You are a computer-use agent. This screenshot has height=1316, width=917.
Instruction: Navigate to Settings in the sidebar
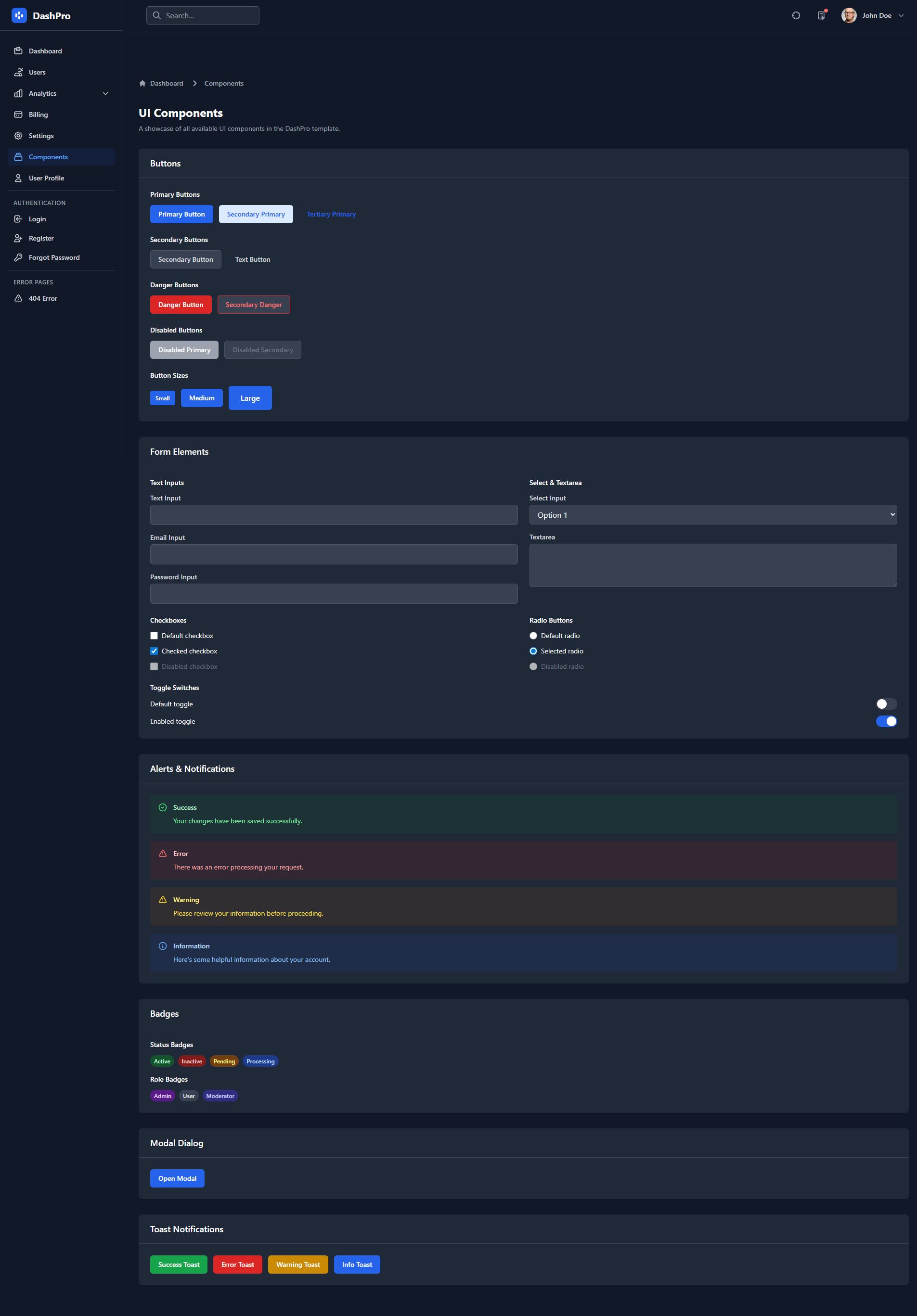click(x=61, y=136)
